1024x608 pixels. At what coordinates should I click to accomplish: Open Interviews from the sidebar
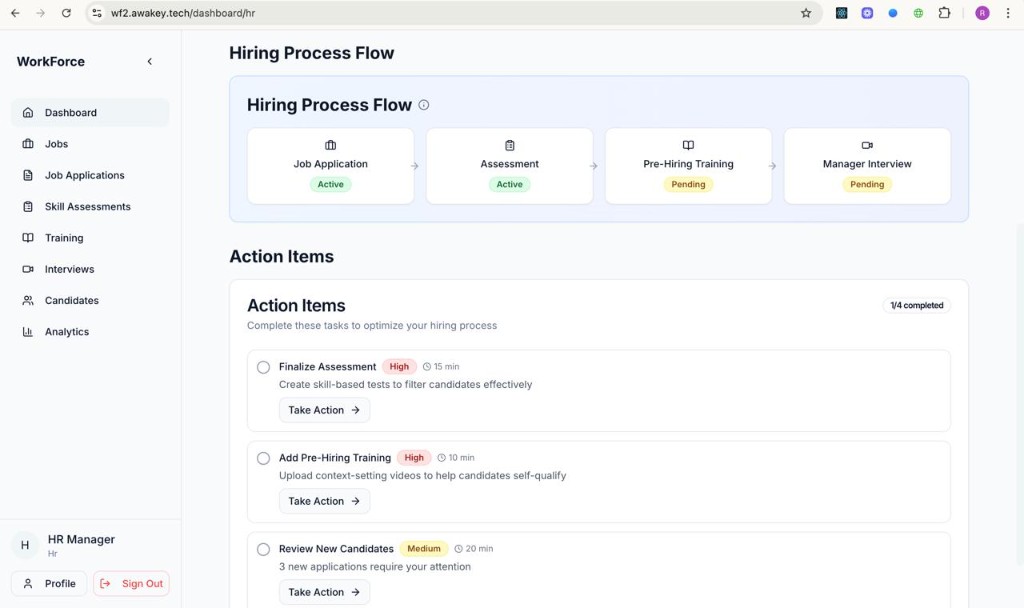pyautogui.click(x=90, y=269)
